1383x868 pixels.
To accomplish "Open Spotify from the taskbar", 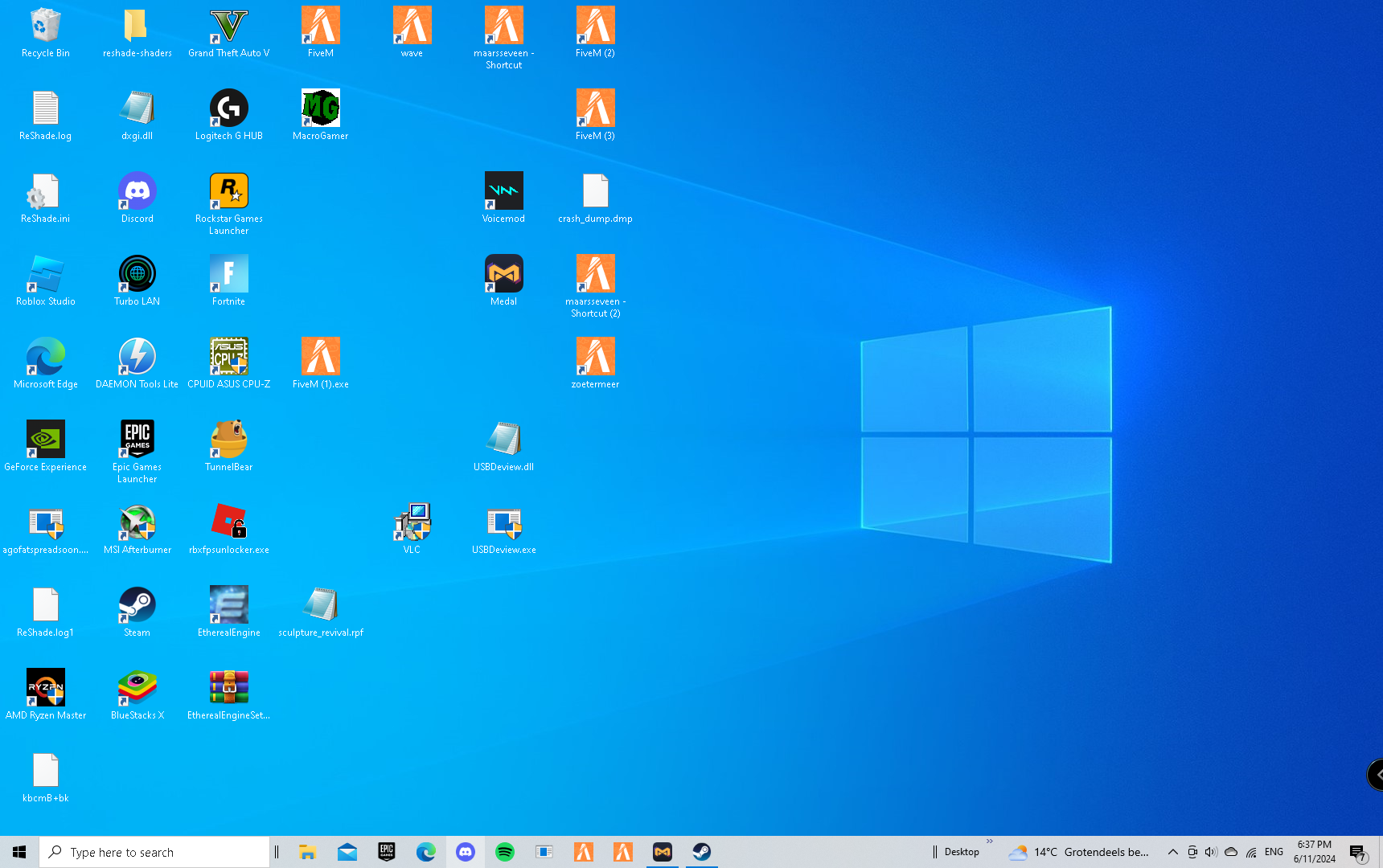I will click(505, 852).
